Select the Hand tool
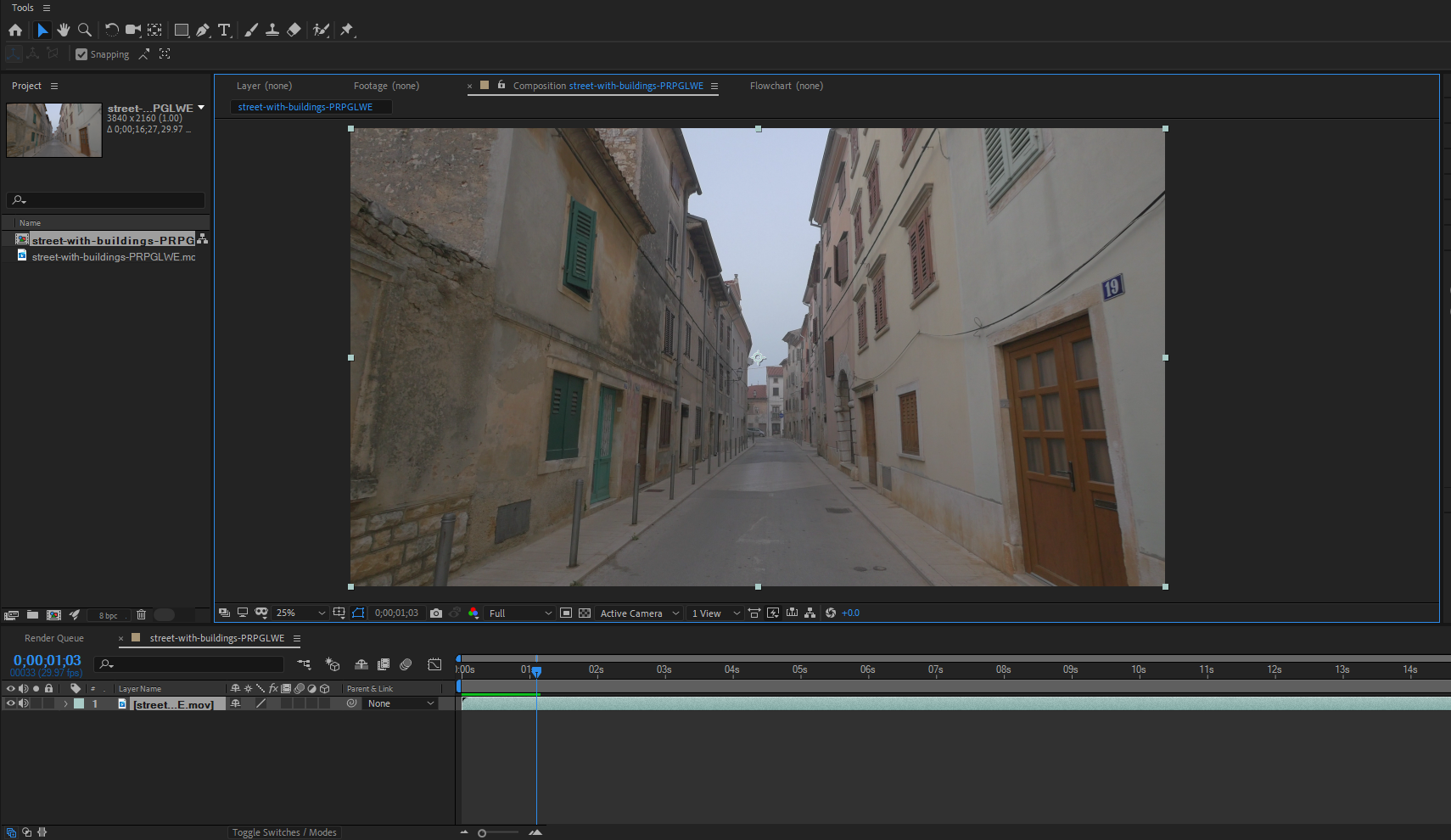The width and height of the screenshot is (1451, 840). (64, 30)
